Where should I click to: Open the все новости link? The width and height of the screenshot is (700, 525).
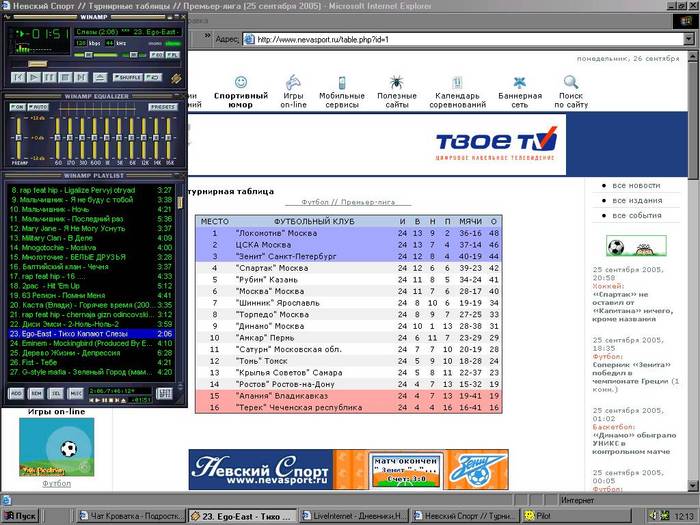(x=636, y=185)
